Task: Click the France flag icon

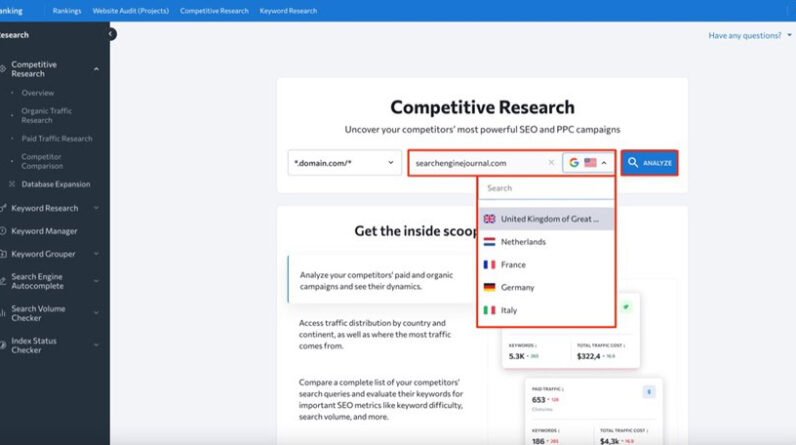Action: 489,264
